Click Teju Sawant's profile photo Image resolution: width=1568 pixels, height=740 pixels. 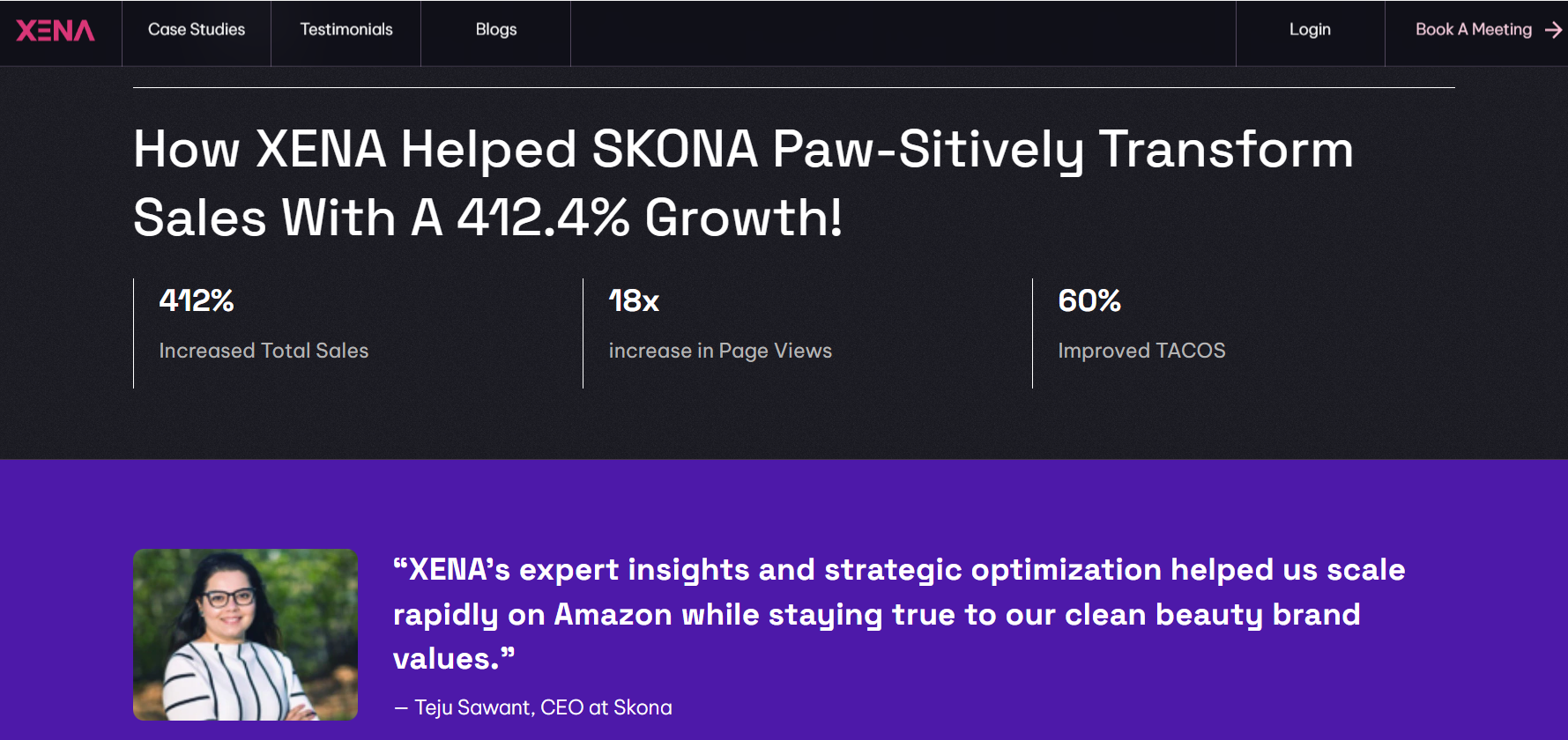245,634
